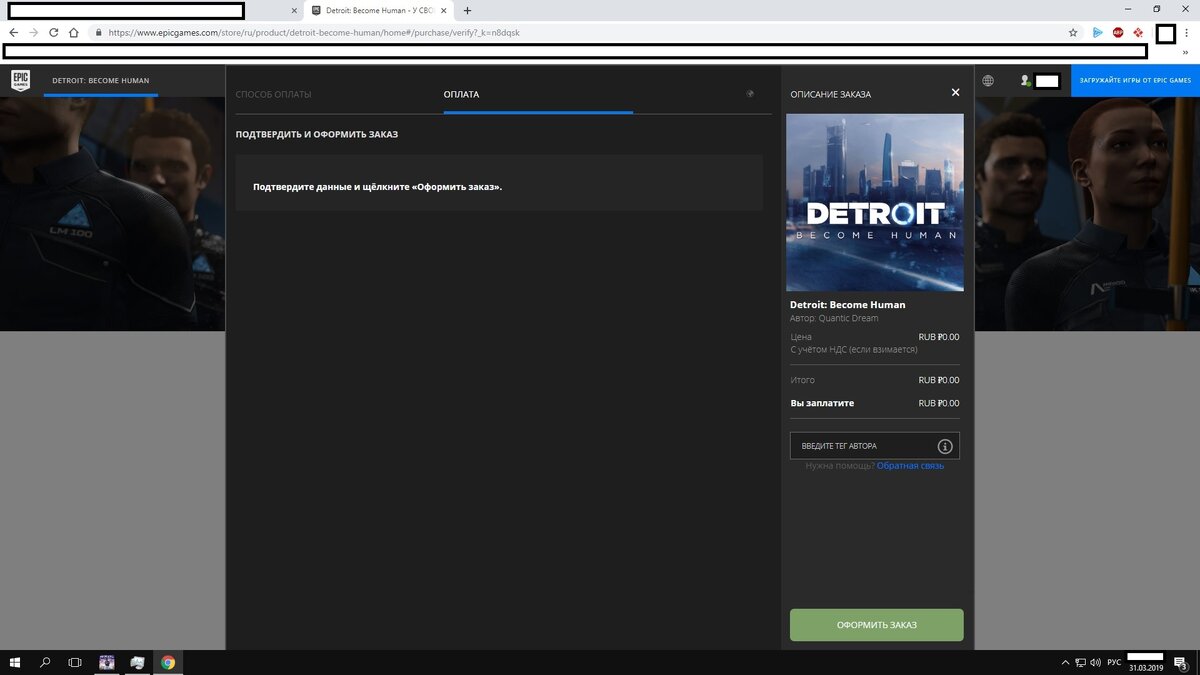Open the user account avatar icon

point(1025,81)
